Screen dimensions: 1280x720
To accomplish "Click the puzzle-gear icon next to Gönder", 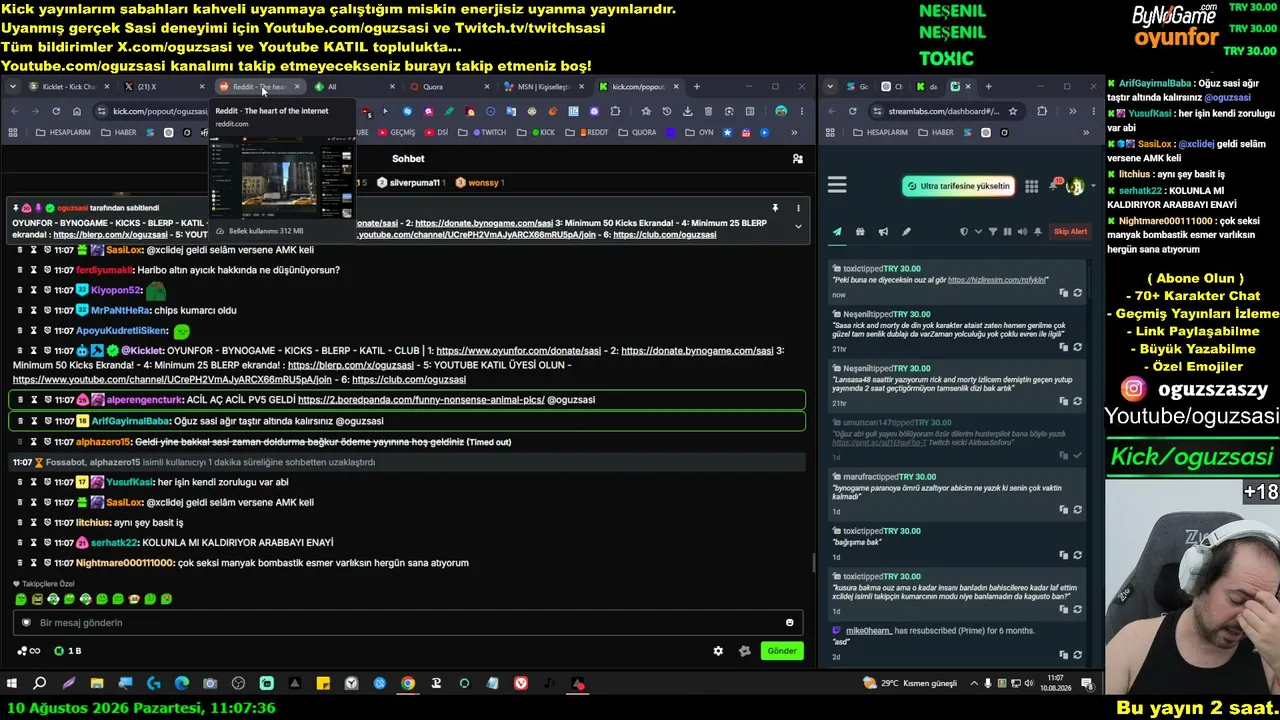I will point(744,651).
